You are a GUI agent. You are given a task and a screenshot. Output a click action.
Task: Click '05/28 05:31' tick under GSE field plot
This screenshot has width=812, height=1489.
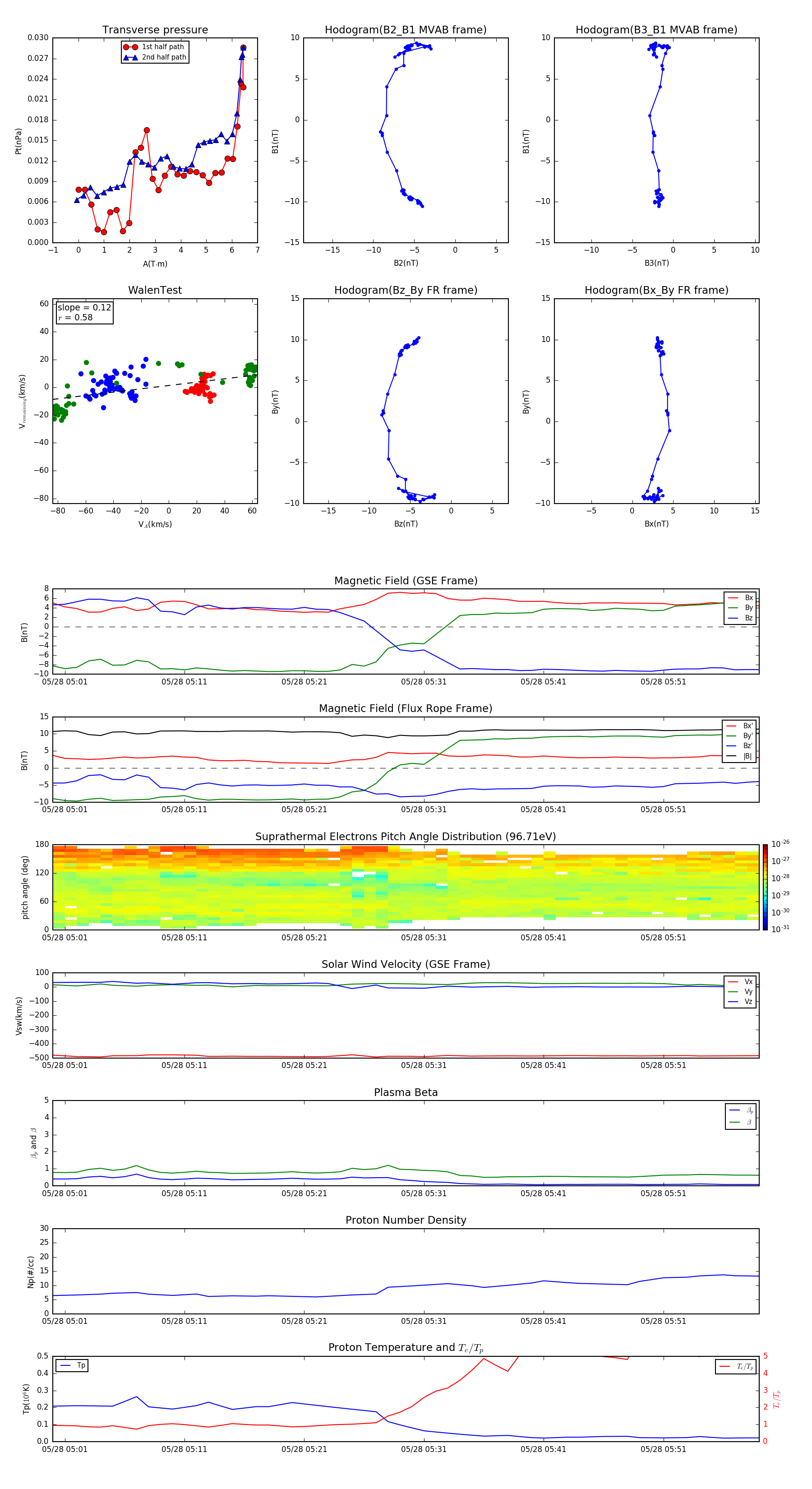coord(424,682)
